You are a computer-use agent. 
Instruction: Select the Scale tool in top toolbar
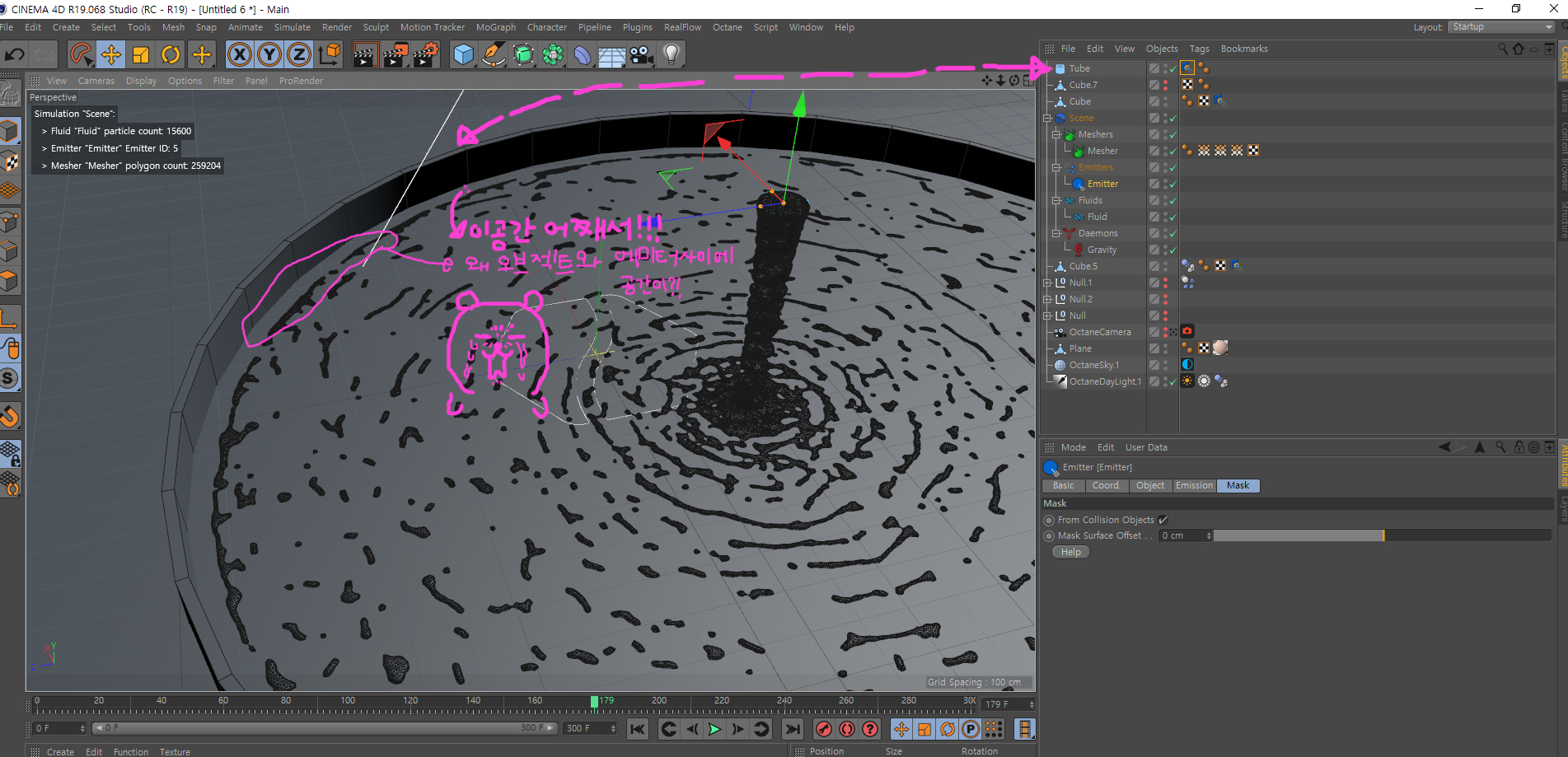click(141, 55)
